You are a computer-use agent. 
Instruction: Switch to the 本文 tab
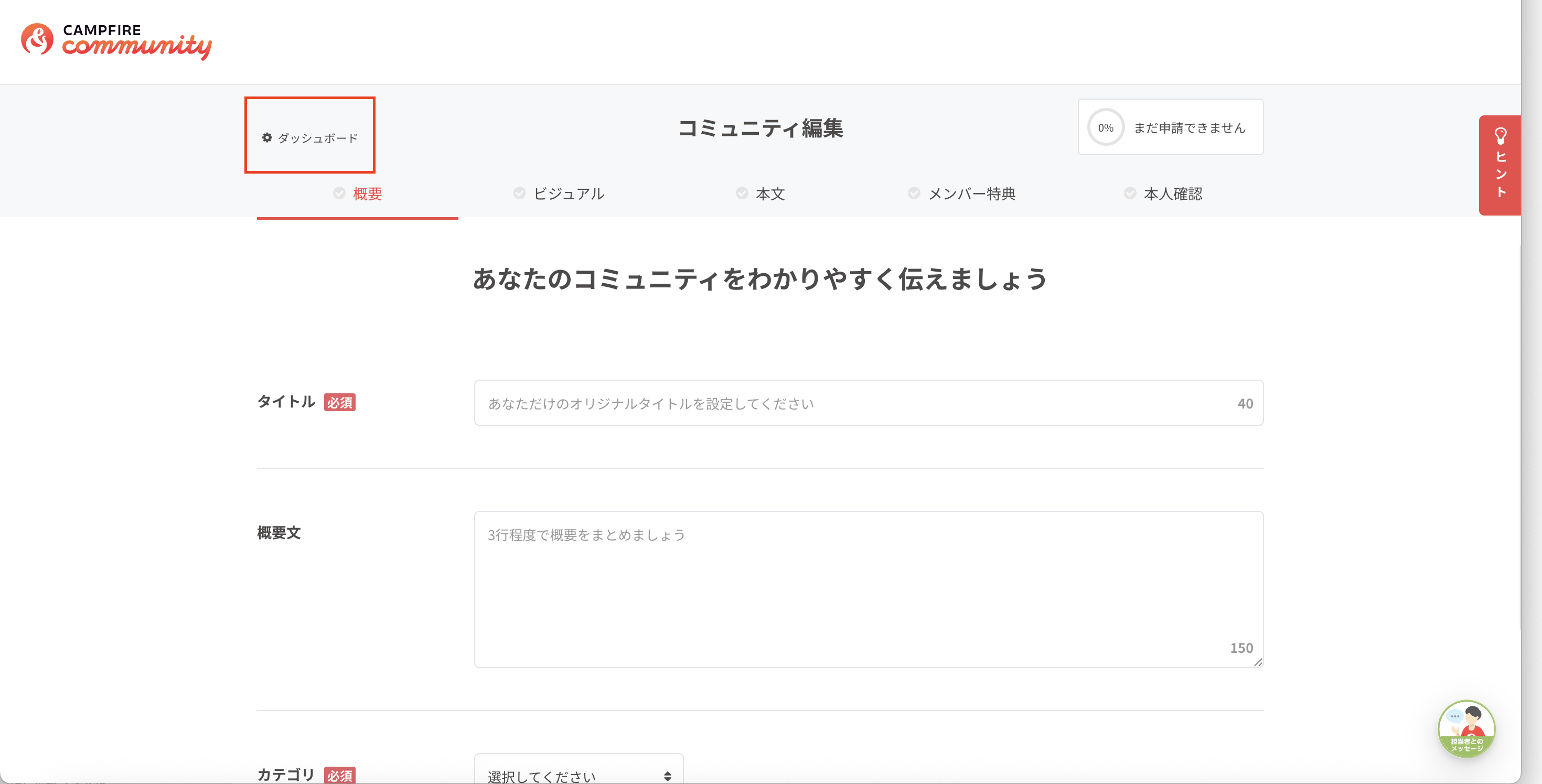(x=769, y=194)
